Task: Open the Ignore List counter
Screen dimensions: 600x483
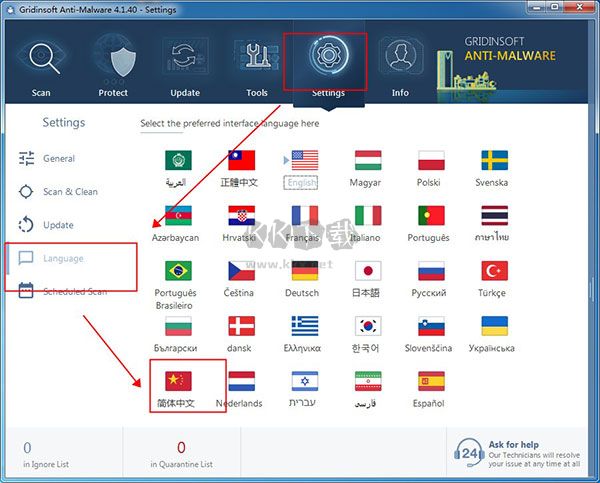Action: pos(46,455)
